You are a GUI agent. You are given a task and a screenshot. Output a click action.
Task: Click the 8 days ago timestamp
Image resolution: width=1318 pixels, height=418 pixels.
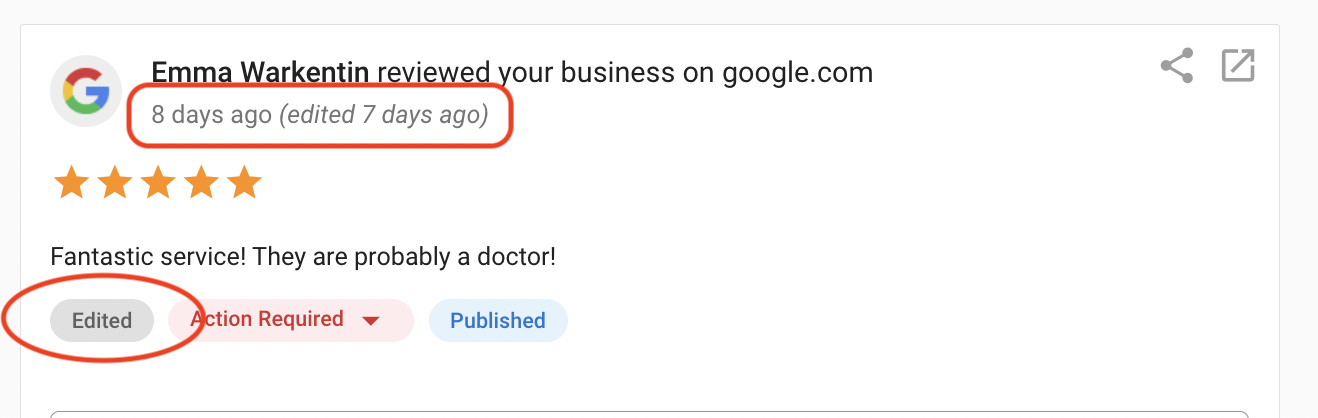[212, 115]
